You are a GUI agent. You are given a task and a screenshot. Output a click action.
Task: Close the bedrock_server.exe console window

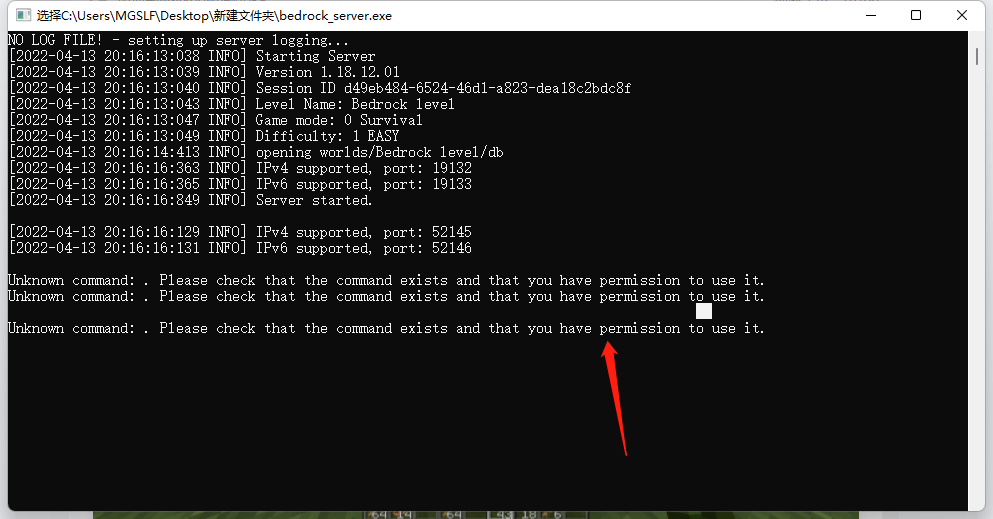pyautogui.click(x=961, y=15)
